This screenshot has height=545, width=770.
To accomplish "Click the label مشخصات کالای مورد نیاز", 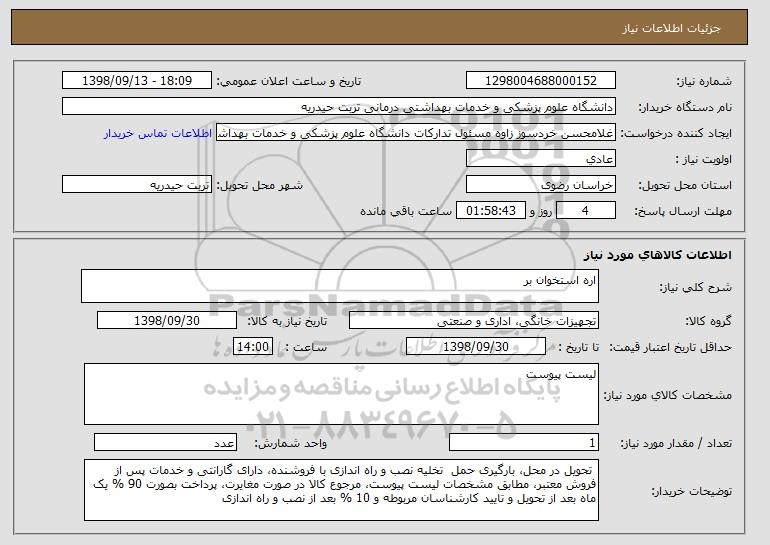I will (667, 395).
